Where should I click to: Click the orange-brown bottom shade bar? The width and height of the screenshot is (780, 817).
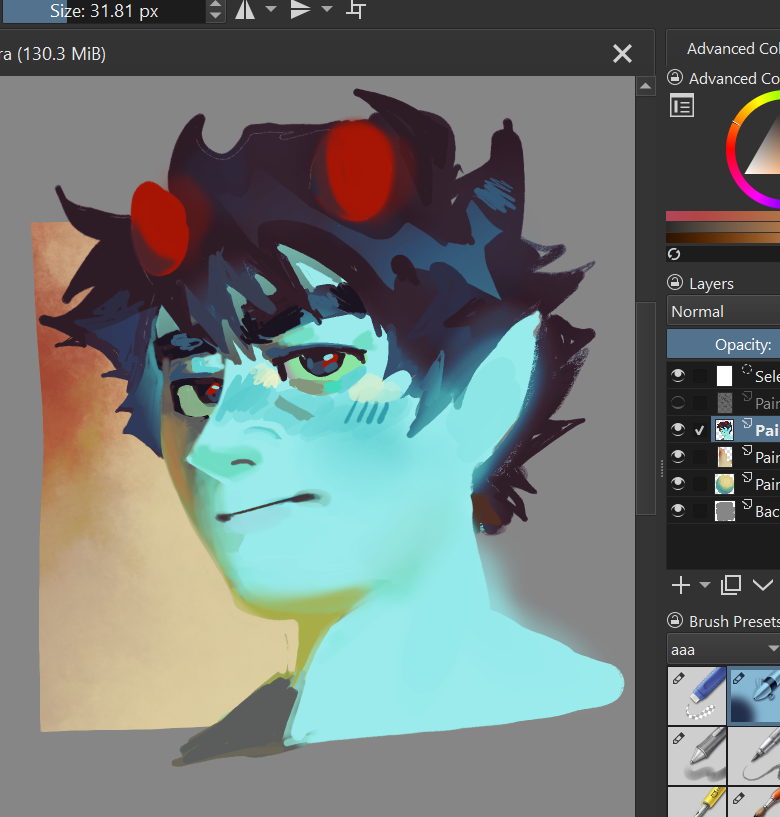[723, 238]
